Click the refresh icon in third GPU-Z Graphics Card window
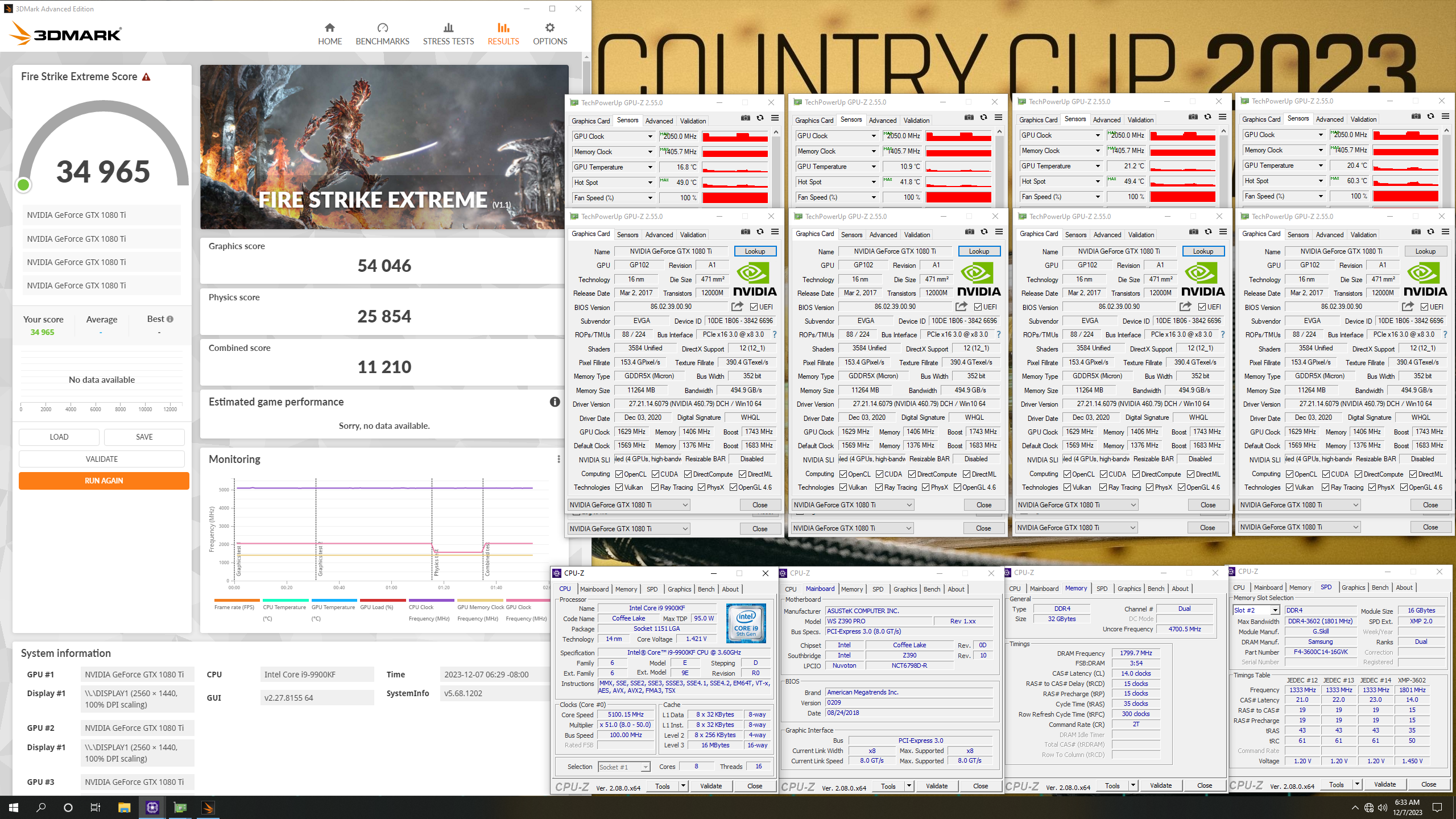 1208,232
